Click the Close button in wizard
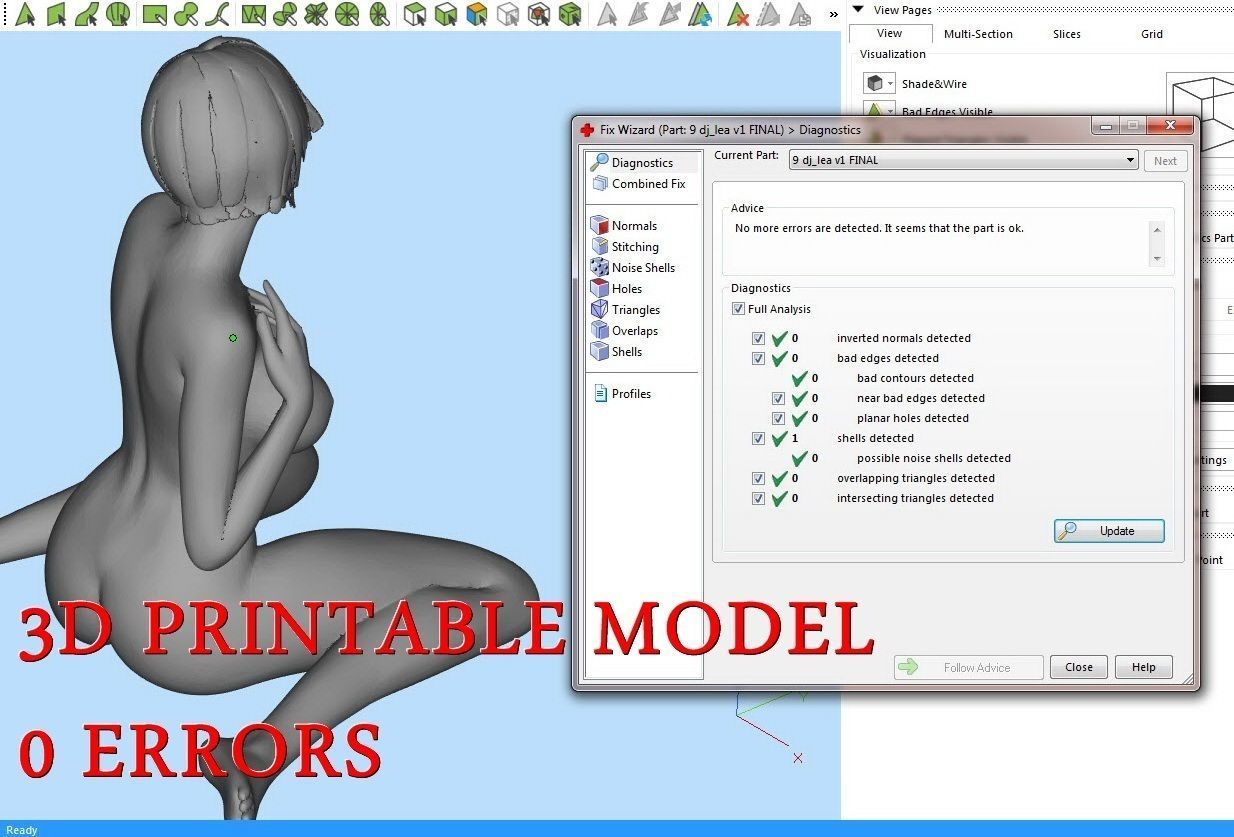Screen dimensions: 1234x837 (1079, 667)
